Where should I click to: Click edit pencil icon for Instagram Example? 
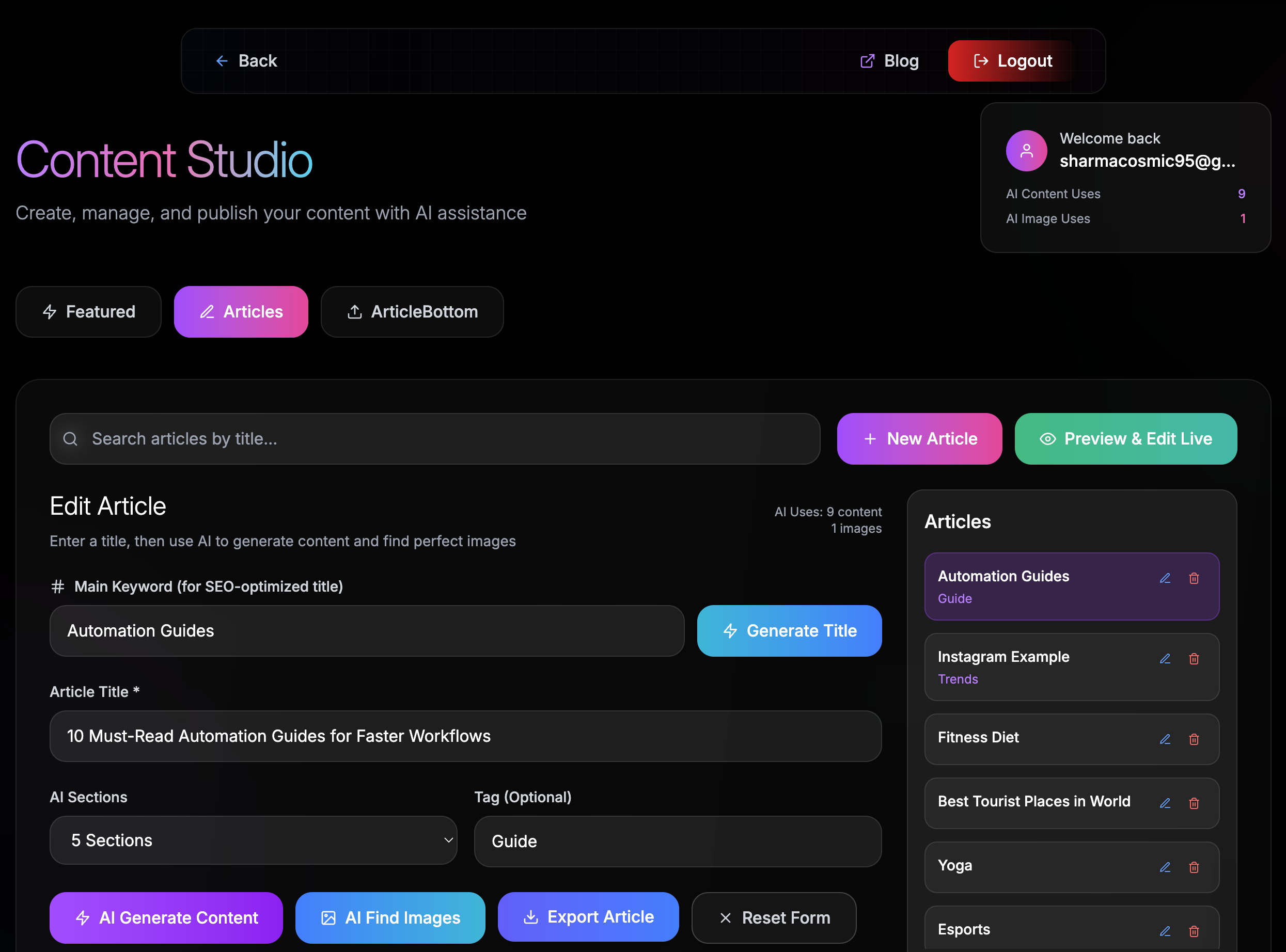(1165, 659)
